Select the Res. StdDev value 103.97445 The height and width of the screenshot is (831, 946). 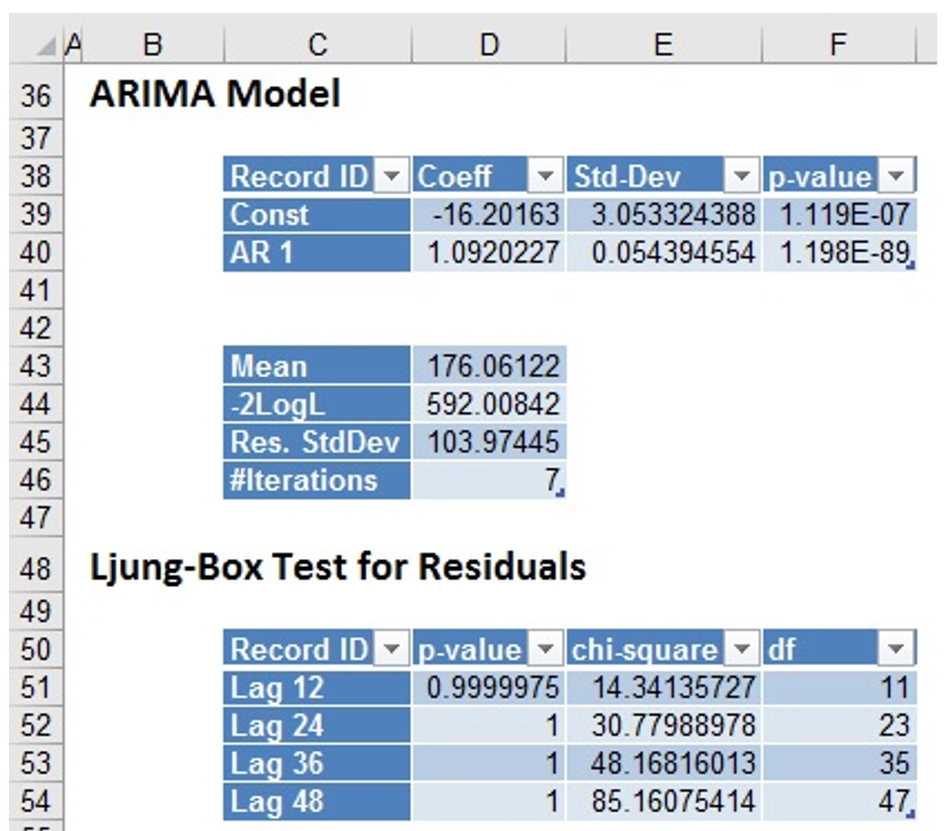pos(489,442)
